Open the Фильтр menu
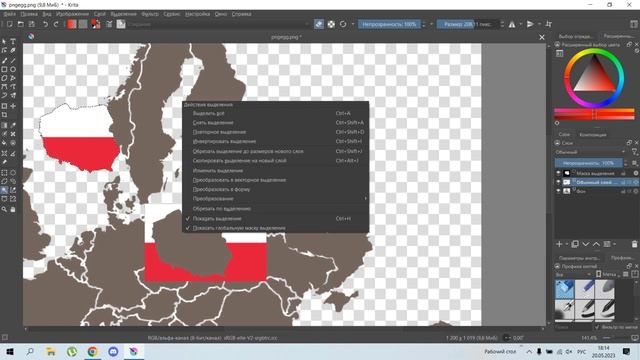This screenshot has width=640, height=360. (150, 14)
